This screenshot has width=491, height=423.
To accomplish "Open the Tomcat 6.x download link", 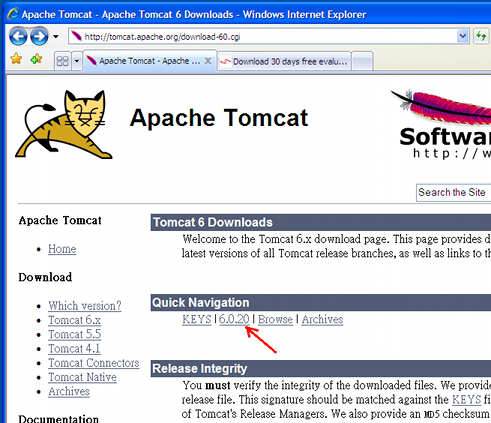I will coord(74,320).
